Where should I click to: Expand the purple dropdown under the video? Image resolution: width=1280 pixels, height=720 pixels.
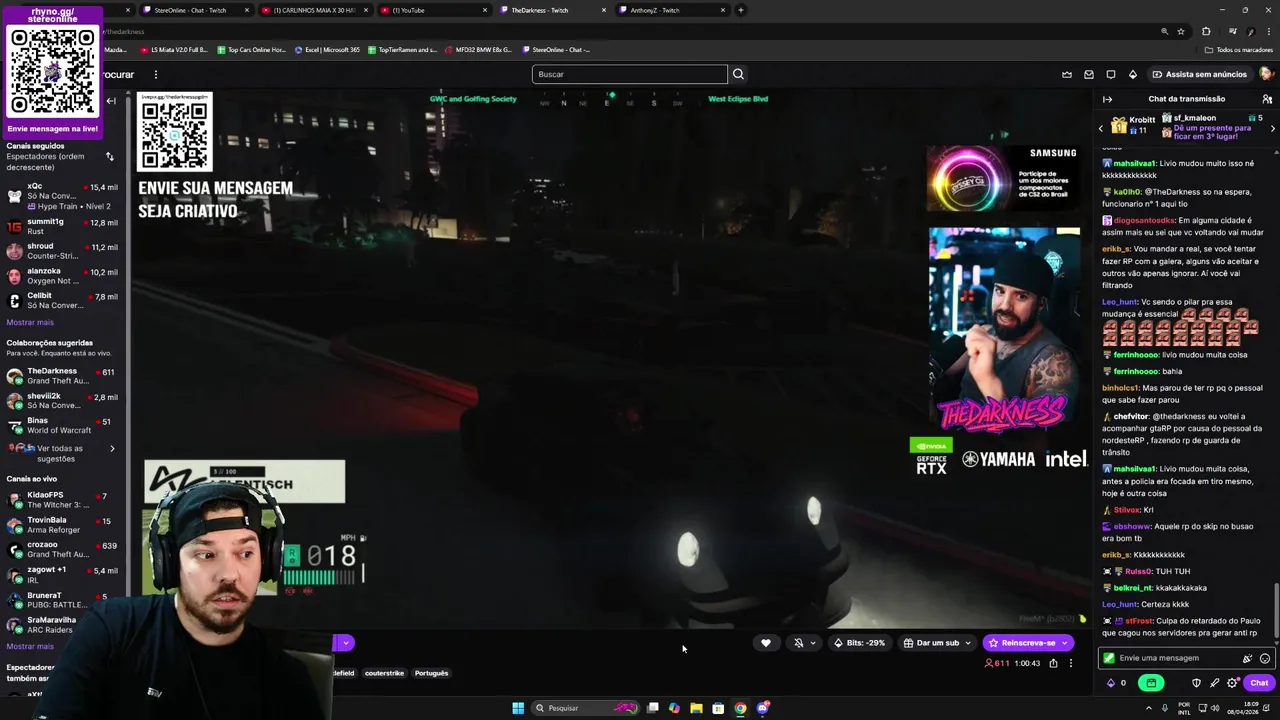click(x=345, y=643)
